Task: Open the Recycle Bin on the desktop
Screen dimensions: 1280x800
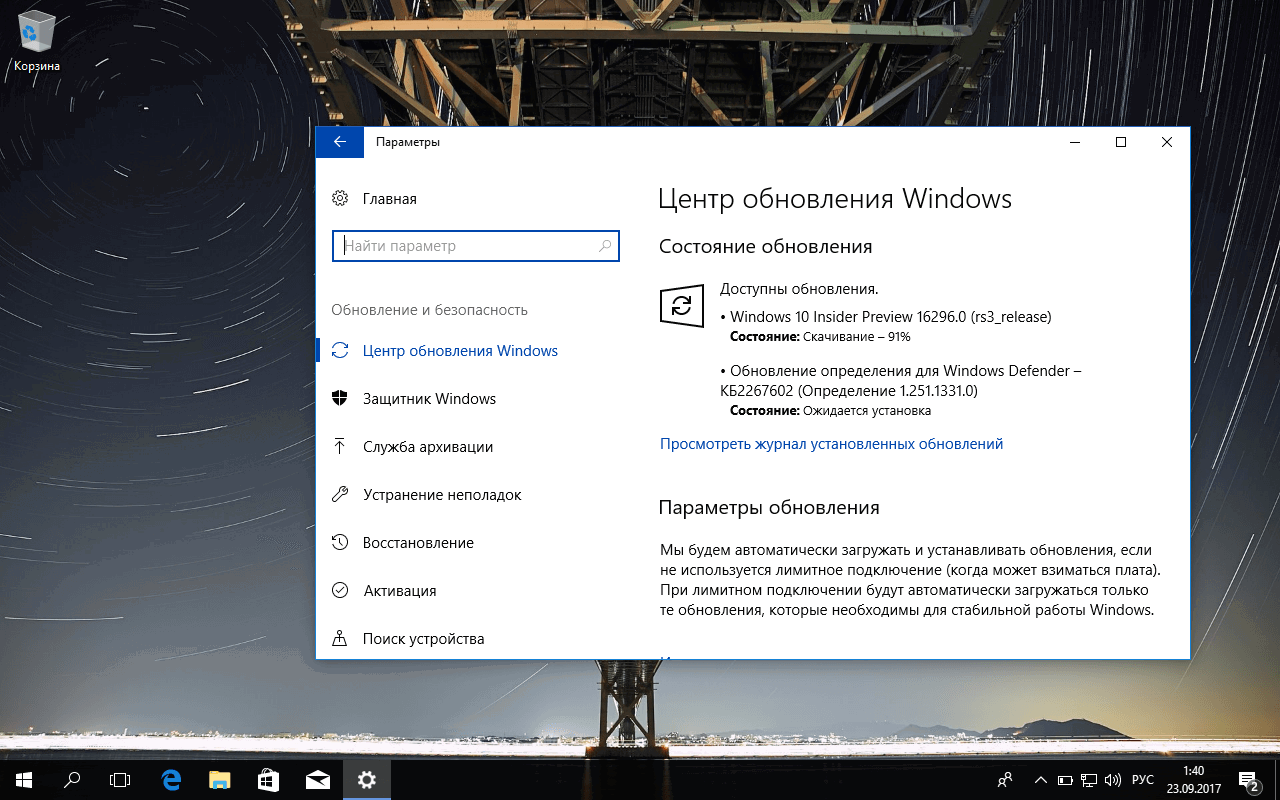Action: point(36,32)
